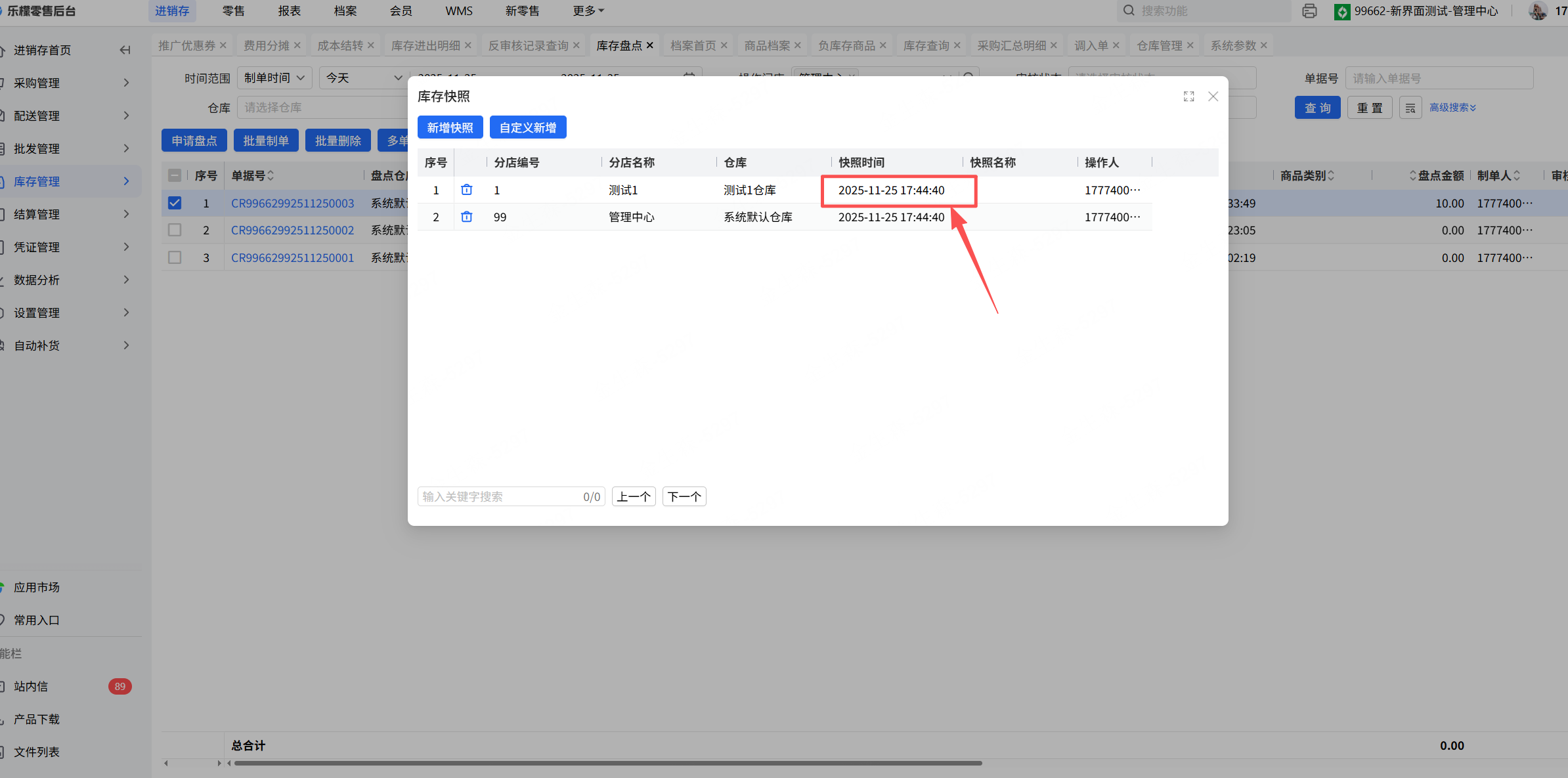Check the row 2 checkbox in list

(x=175, y=230)
